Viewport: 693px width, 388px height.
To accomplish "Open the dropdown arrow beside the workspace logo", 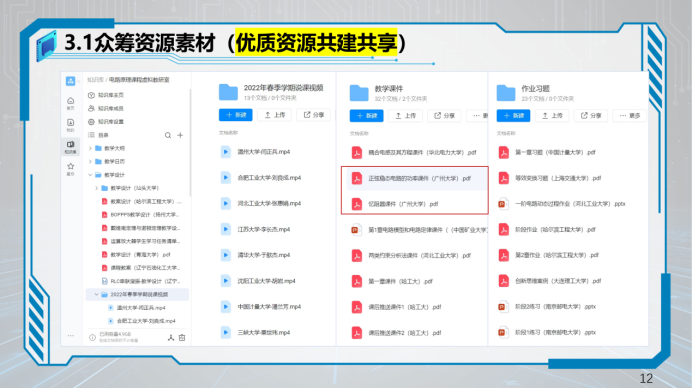I will (79, 81).
